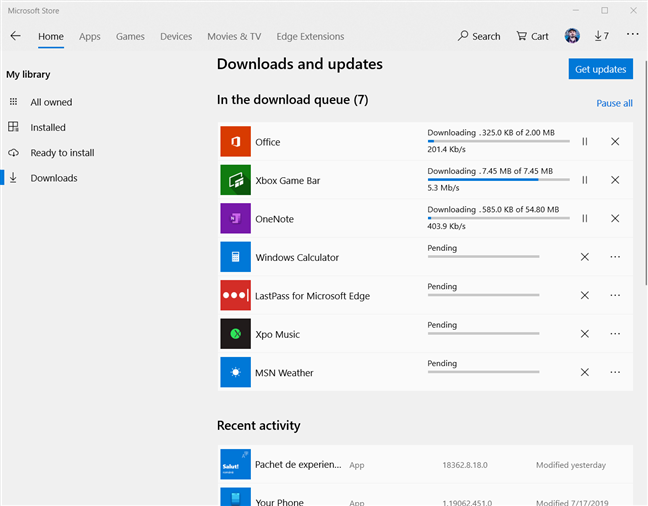Open more options for Windows Calculator
Viewport: 648px width, 506px height.
(615, 257)
